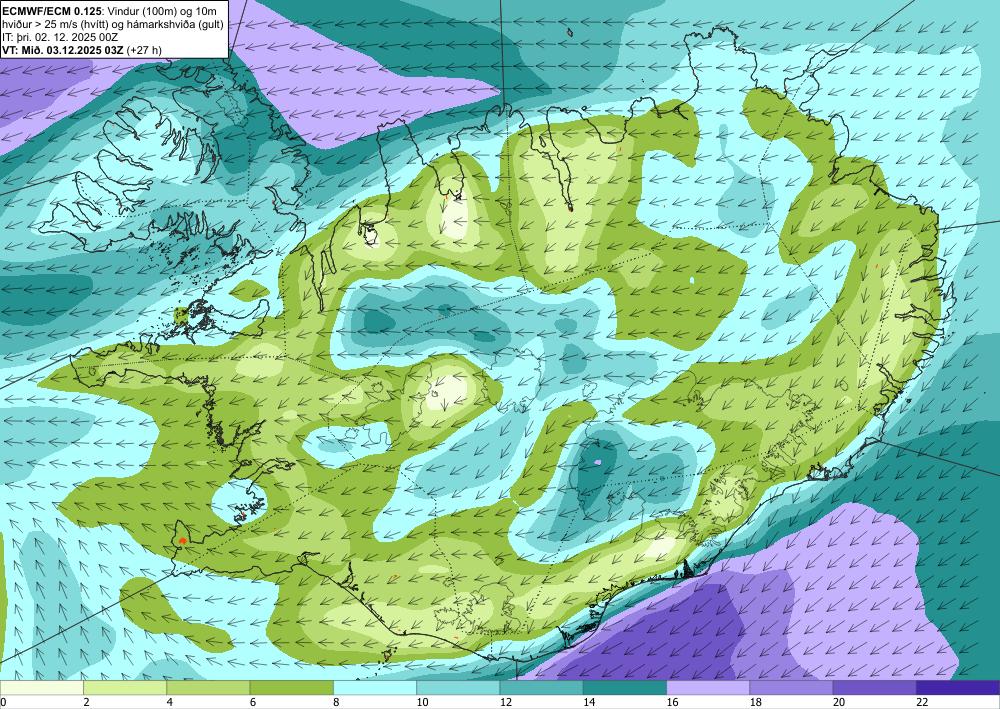The width and height of the screenshot is (1000, 709).
Task: Click the legend scale label "22"
Action: [x=923, y=702]
